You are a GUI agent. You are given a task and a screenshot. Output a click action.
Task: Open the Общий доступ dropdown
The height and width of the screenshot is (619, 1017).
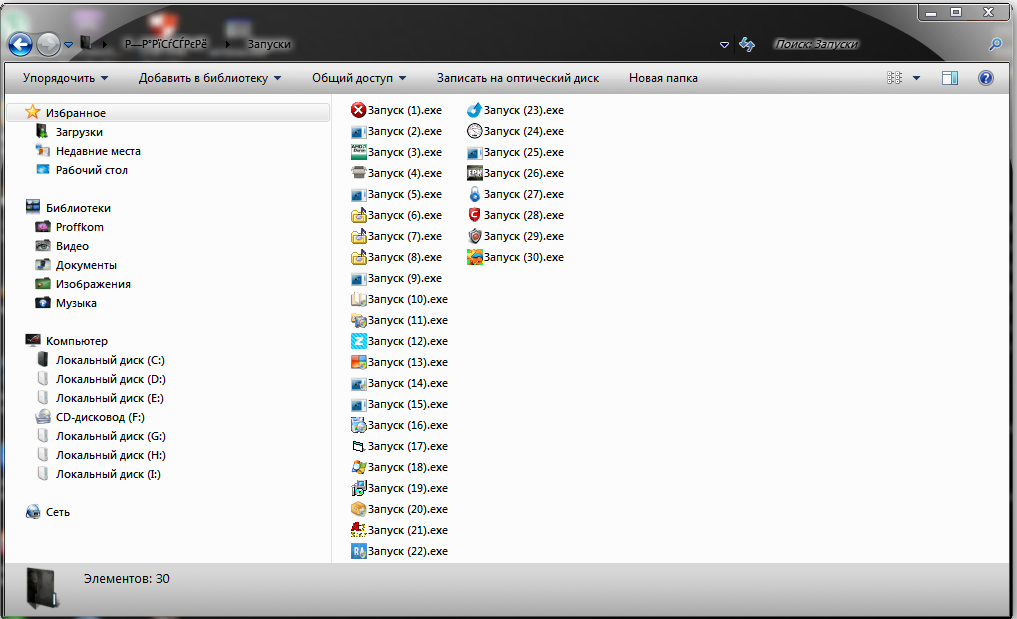359,78
